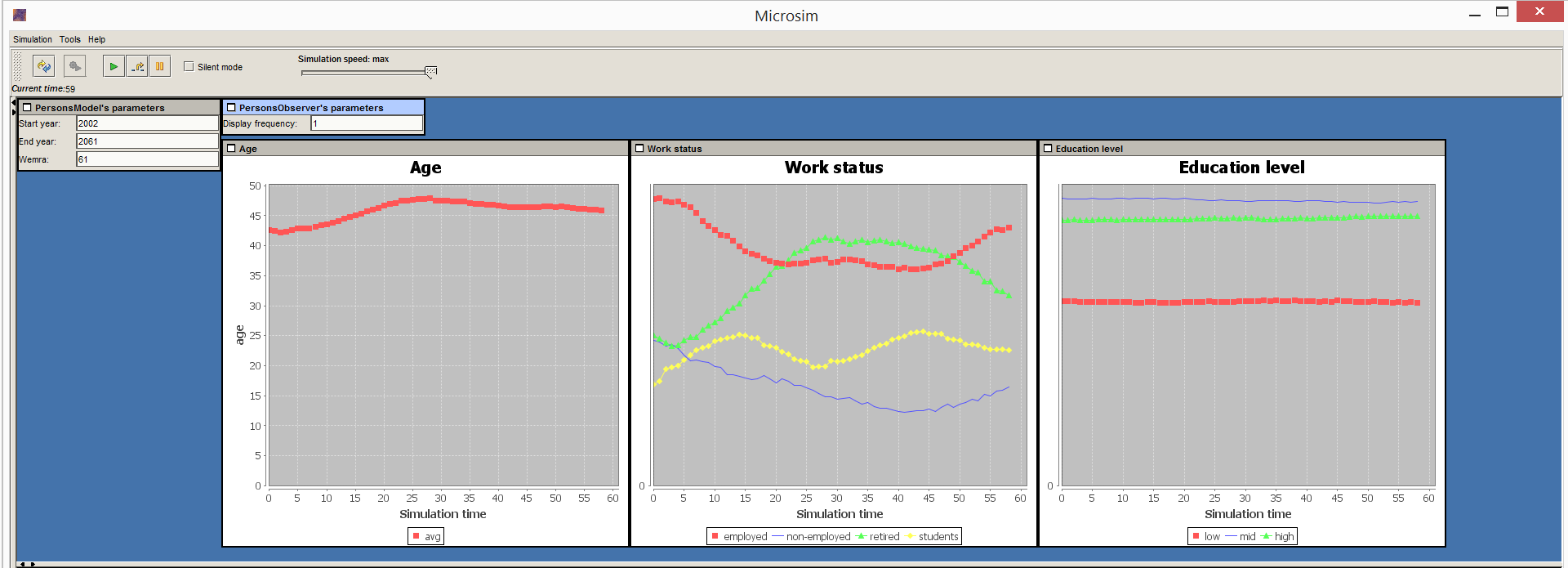
Task: Click the Work status chart window icon
Action: 639,148
